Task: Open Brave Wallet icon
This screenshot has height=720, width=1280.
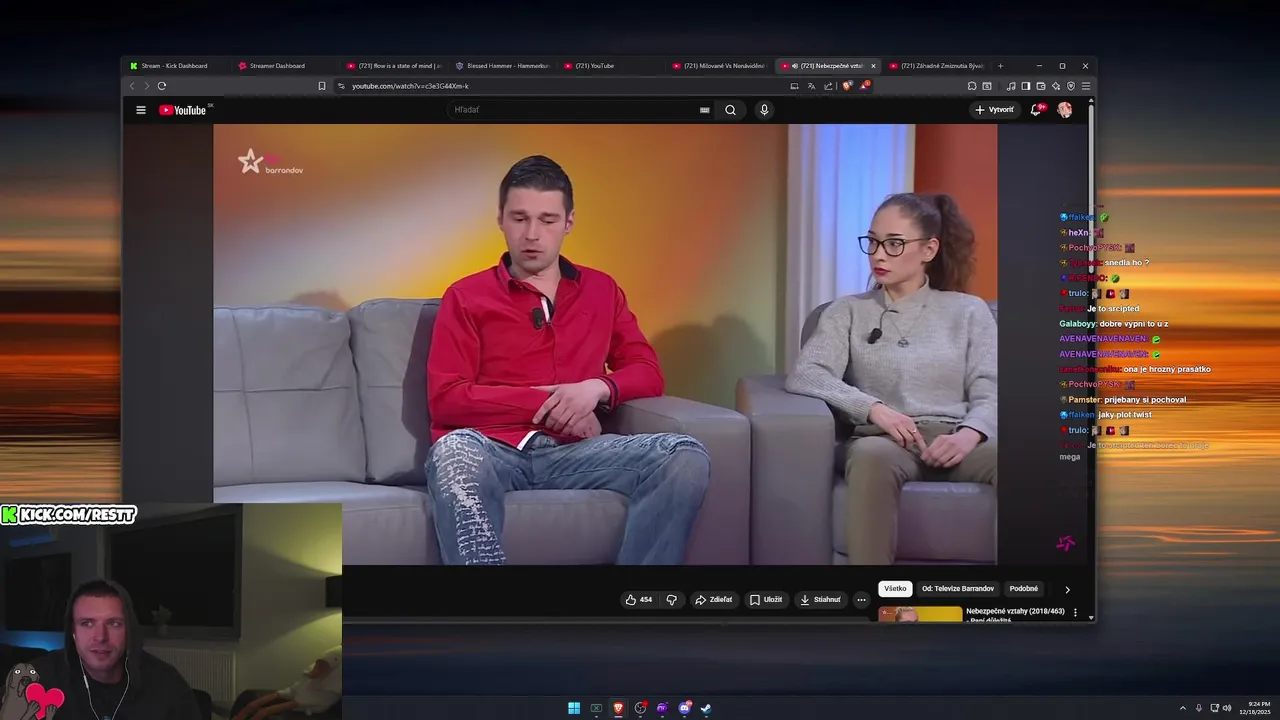Action: point(1041,86)
